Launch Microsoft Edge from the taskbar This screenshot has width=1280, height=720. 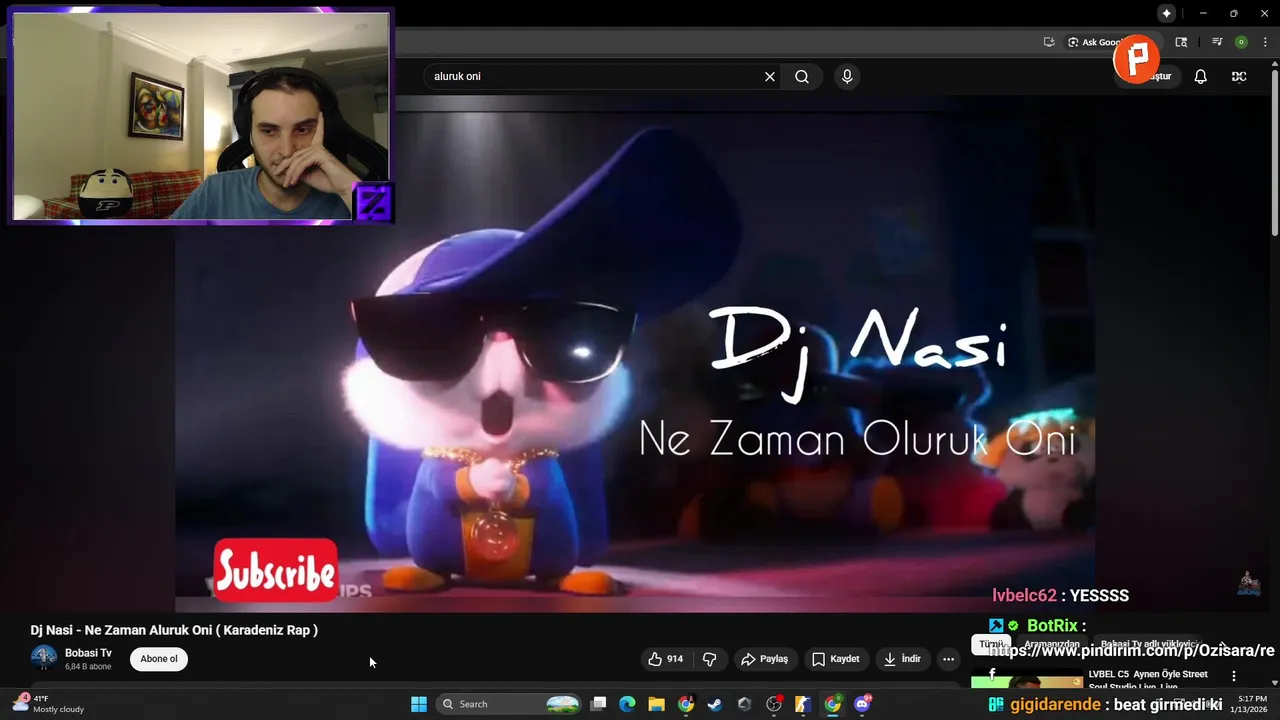point(627,704)
